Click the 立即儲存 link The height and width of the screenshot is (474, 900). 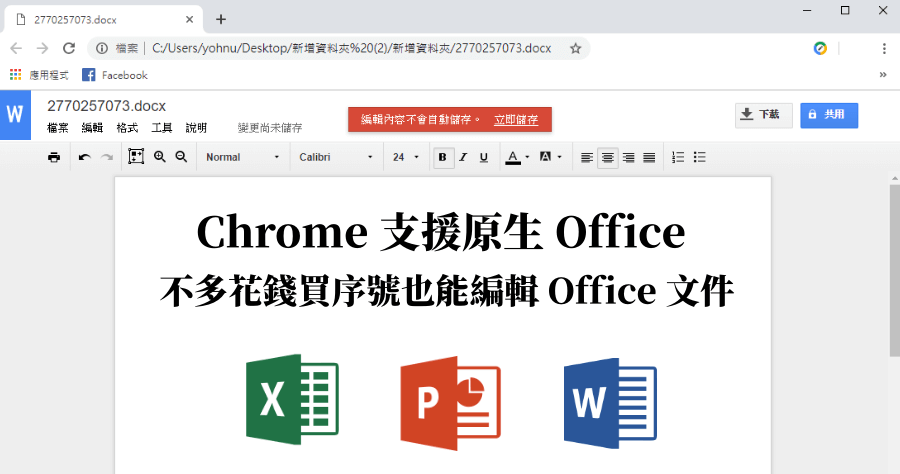(x=516, y=119)
